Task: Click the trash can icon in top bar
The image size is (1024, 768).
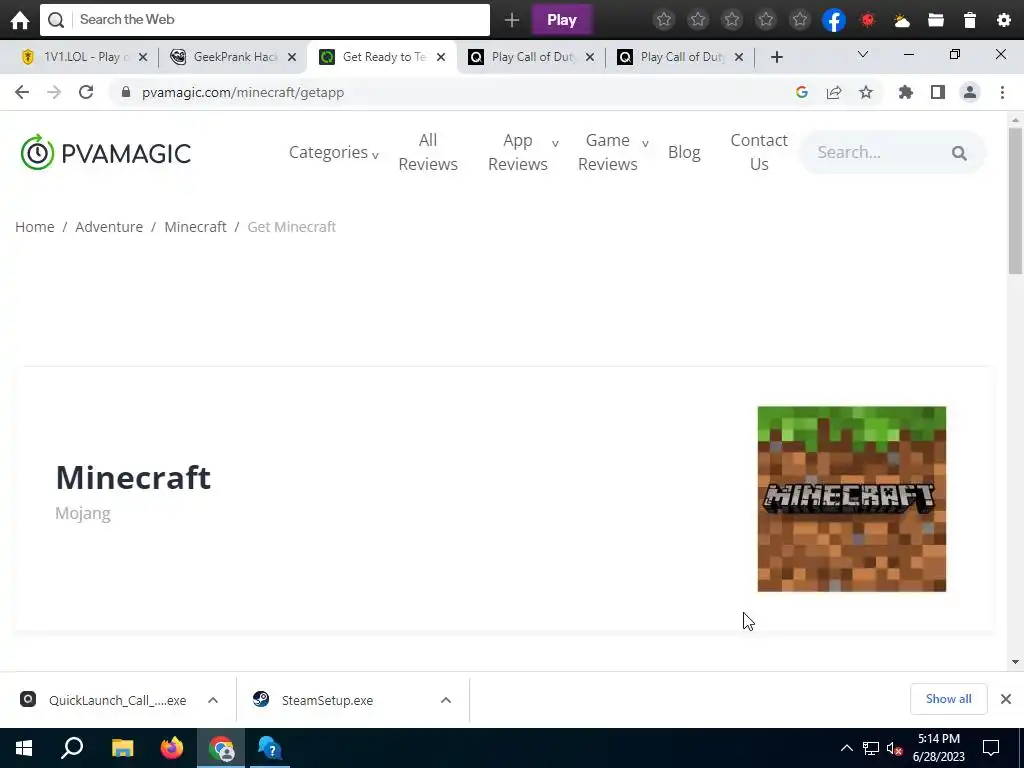Action: 970,20
